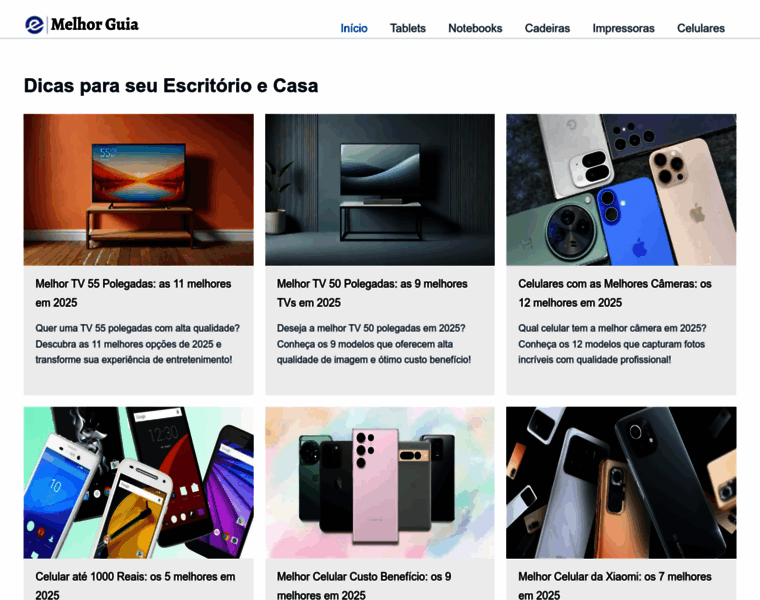Open the Xiaomi phones thumbnail
The width and height of the screenshot is (760, 600).
coord(621,482)
